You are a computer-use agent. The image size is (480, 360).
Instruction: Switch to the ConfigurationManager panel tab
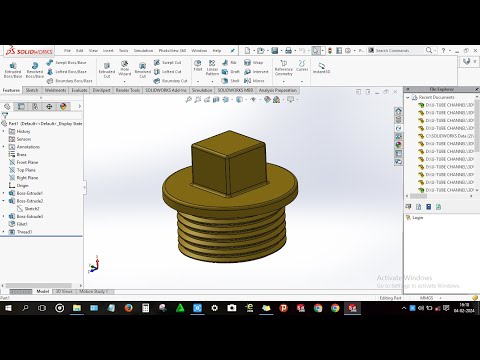[x=35, y=106]
